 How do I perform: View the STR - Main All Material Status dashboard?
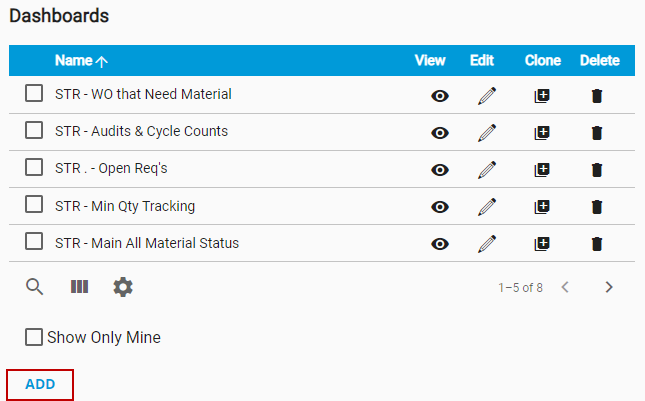[440, 243]
